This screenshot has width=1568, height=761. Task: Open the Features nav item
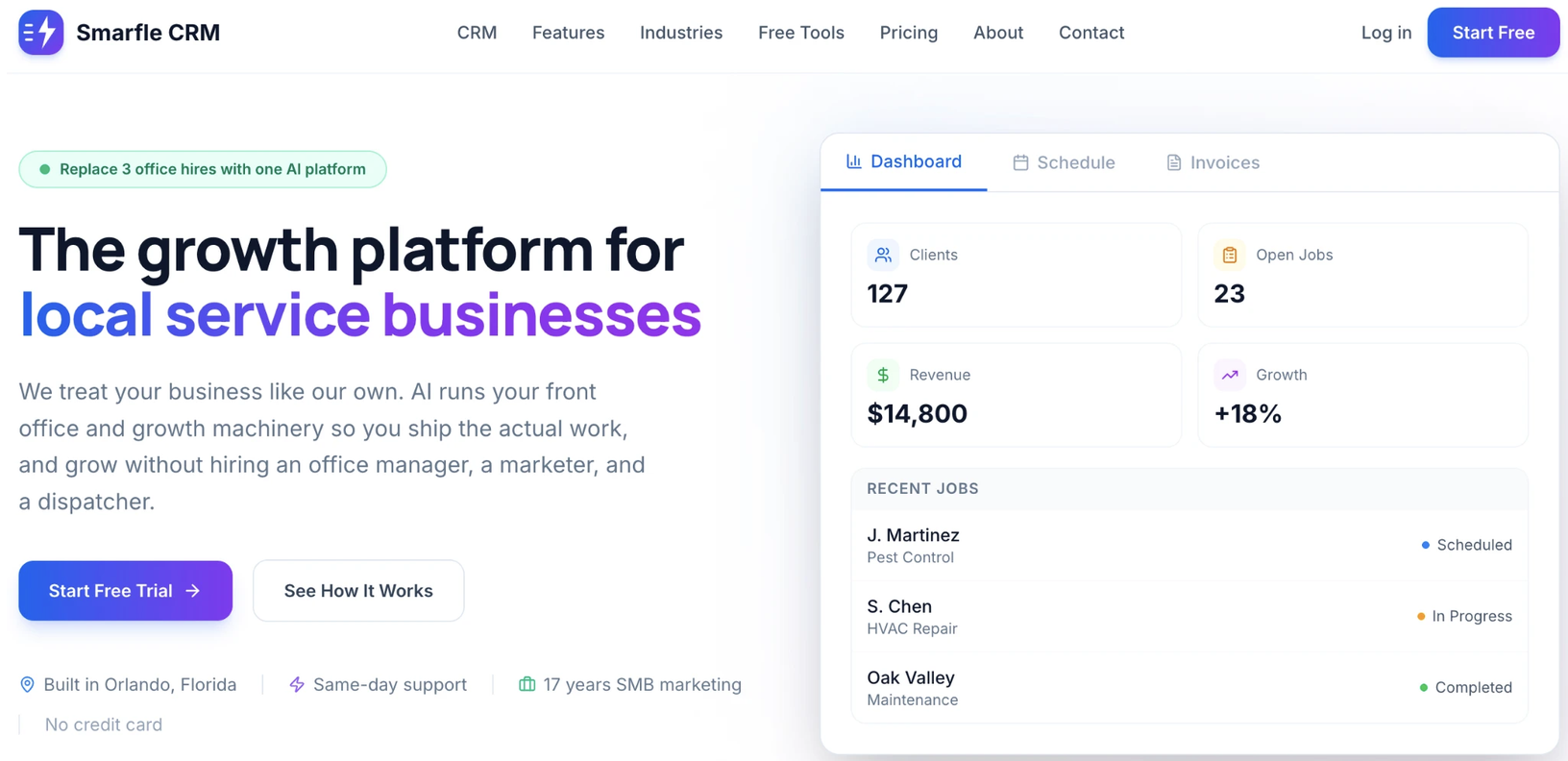click(568, 33)
